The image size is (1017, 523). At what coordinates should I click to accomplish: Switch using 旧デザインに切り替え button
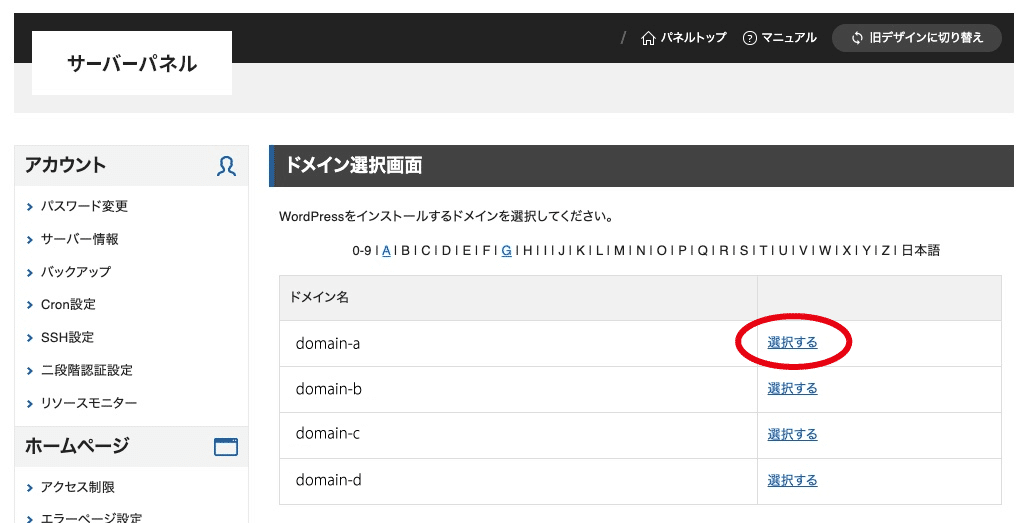(917, 38)
